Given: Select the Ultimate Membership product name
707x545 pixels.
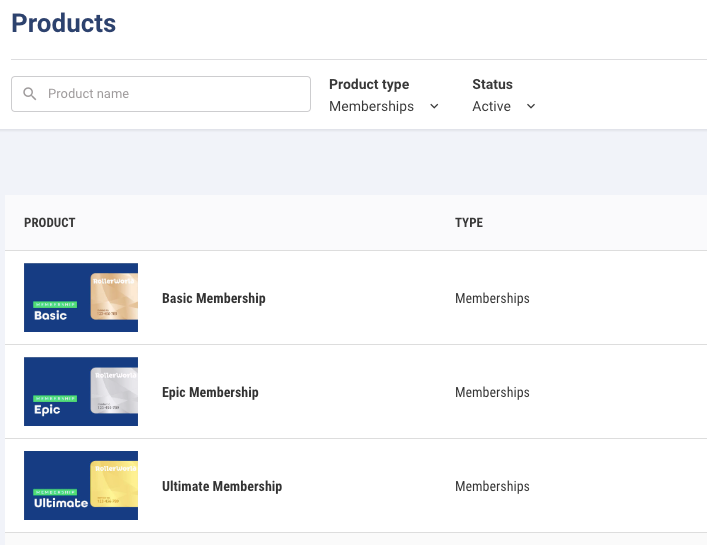Looking at the screenshot, I should tap(222, 486).
